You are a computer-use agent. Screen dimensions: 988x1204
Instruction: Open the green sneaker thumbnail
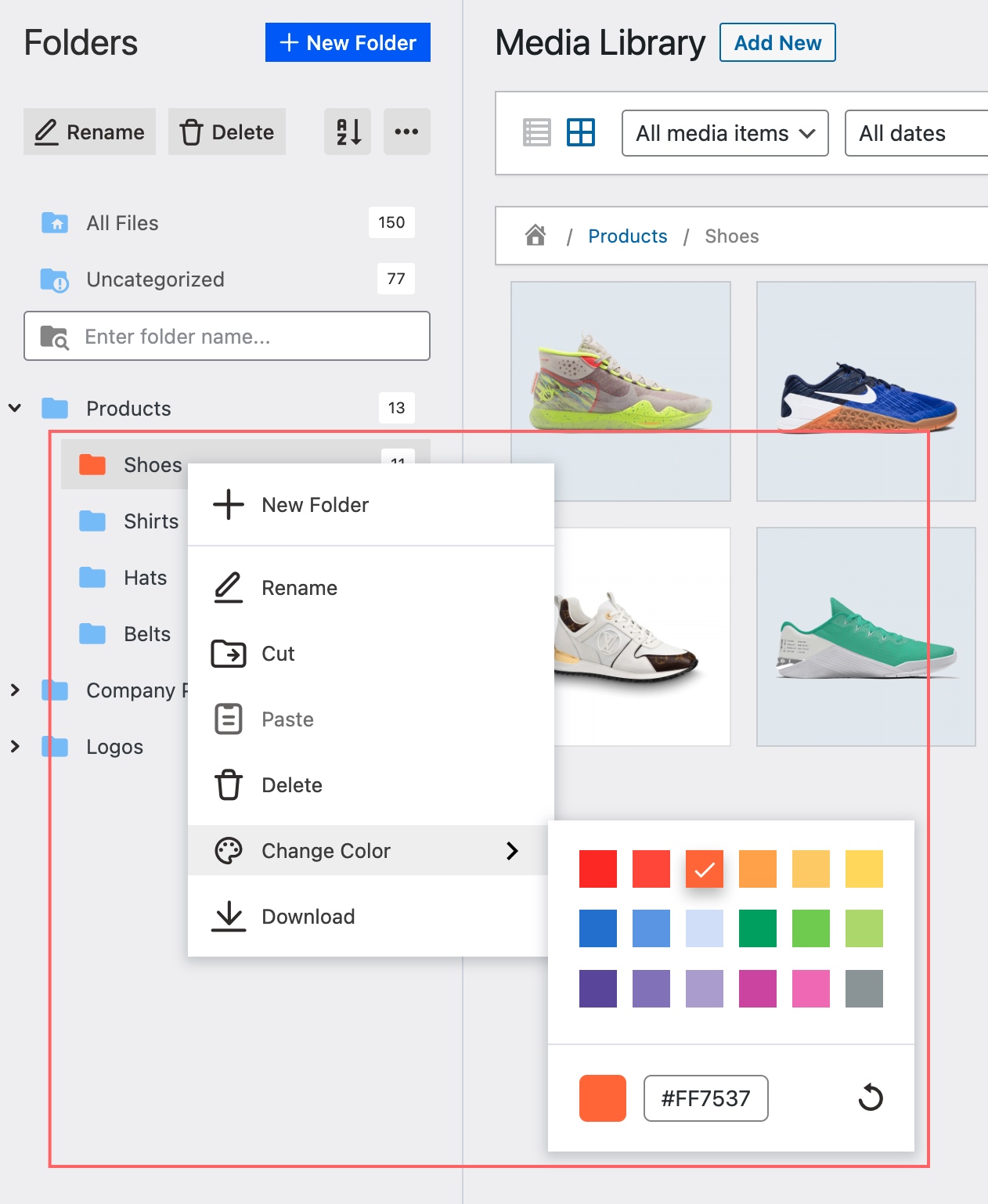[x=866, y=636]
